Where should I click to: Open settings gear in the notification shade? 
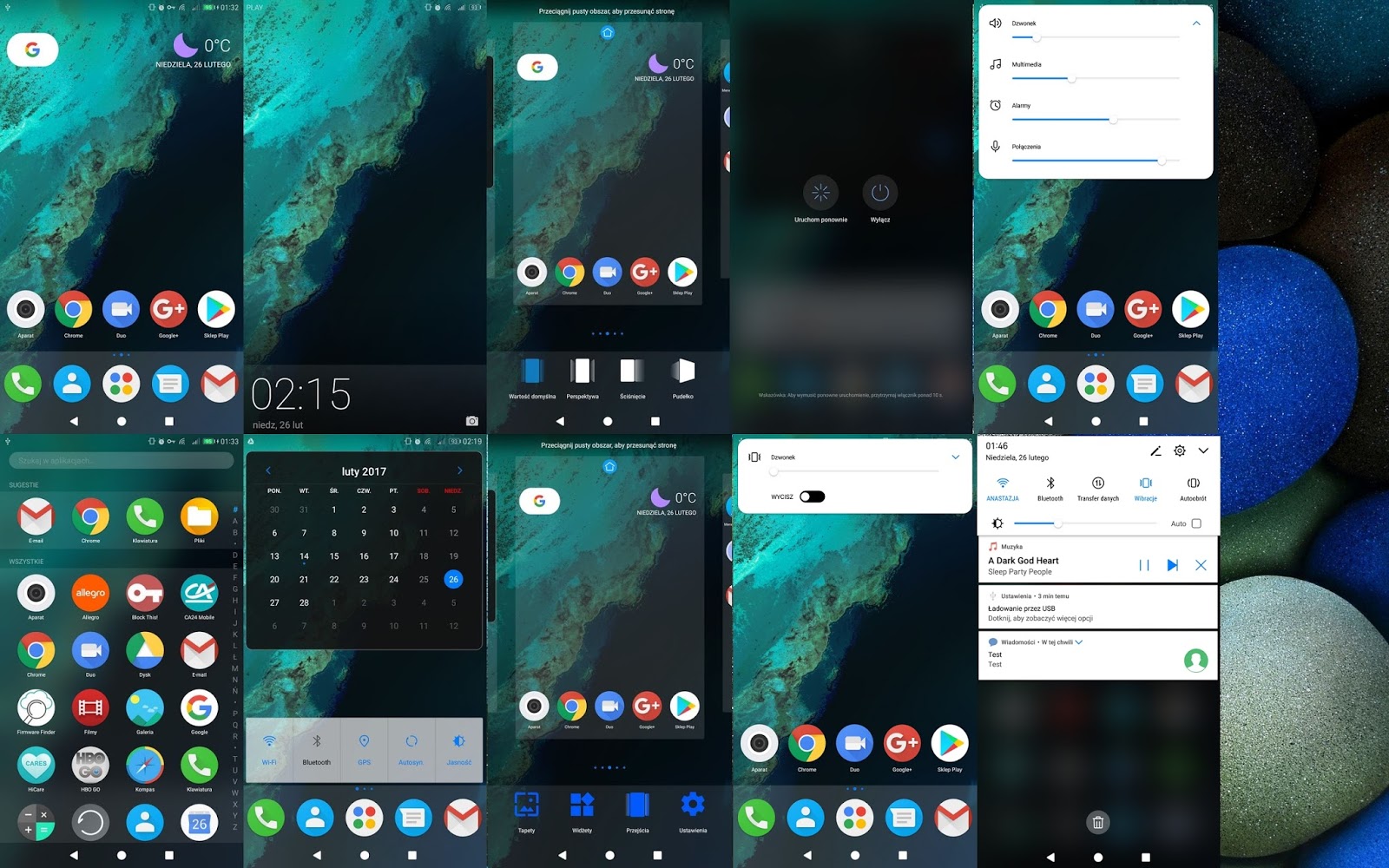[x=1179, y=450]
